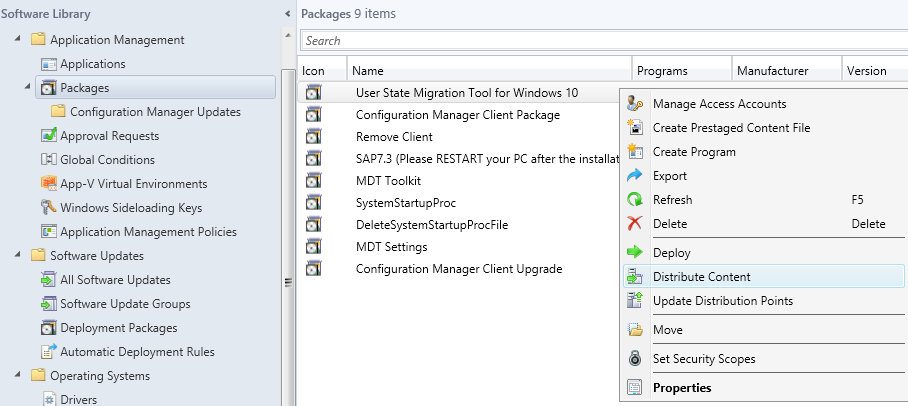
Task: Click the App-V Virtual Environments icon
Action: pyautogui.click(x=49, y=184)
